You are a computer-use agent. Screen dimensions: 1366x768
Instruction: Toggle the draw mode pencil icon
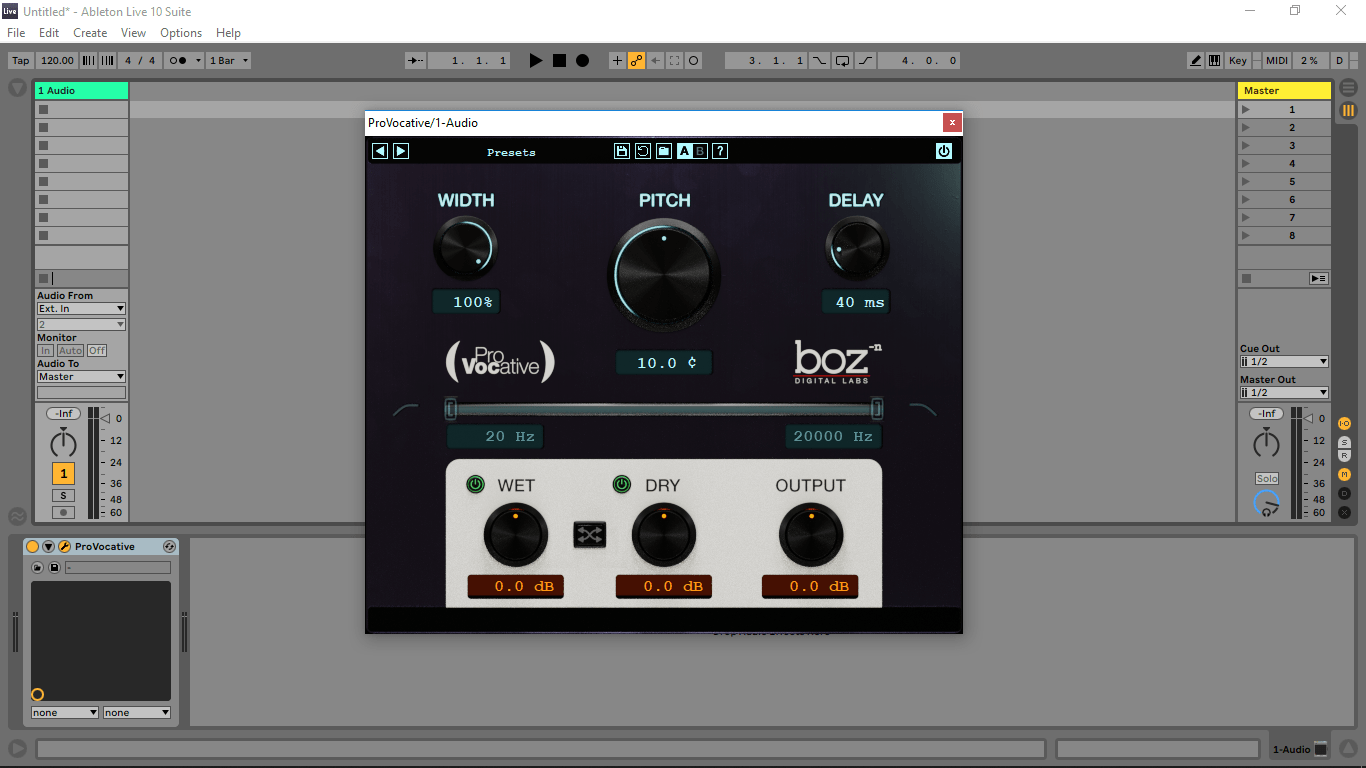[x=1196, y=60]
